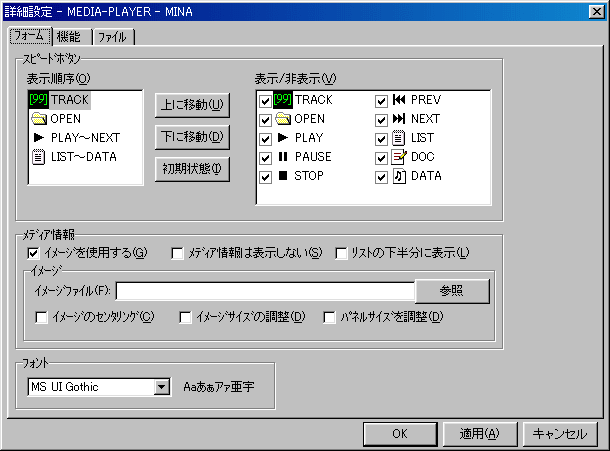Close the 詳細設定 dialog window
This screenshot has height=451, width=610.
[597, 12]
